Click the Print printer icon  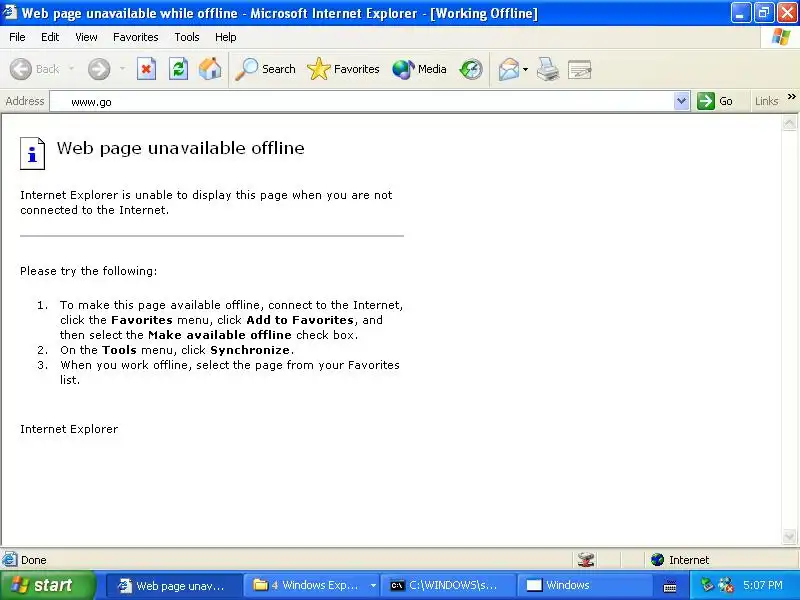pos(548,69)
